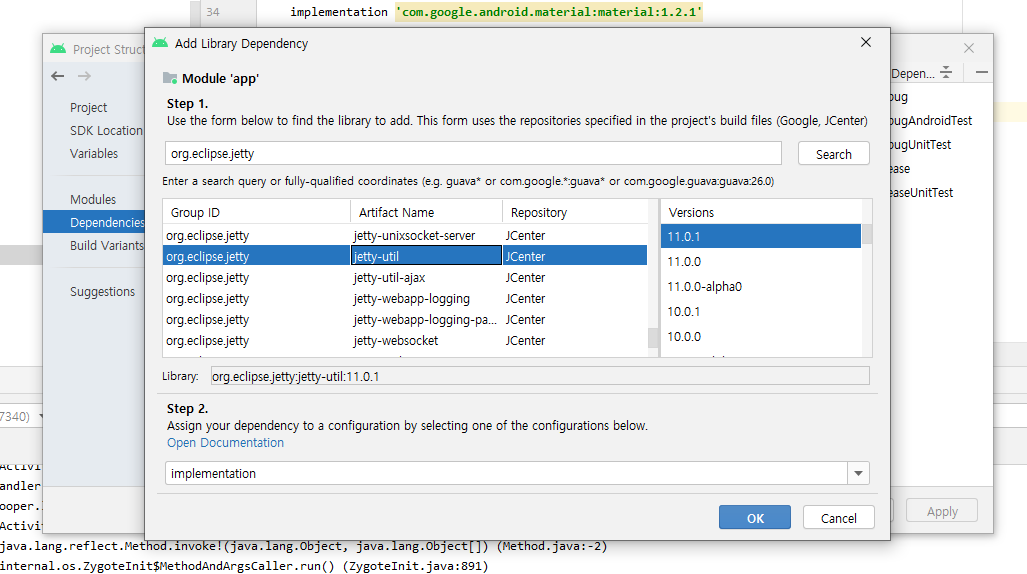
Task: Choose version 10.0.0
Action: coord(761,336)
